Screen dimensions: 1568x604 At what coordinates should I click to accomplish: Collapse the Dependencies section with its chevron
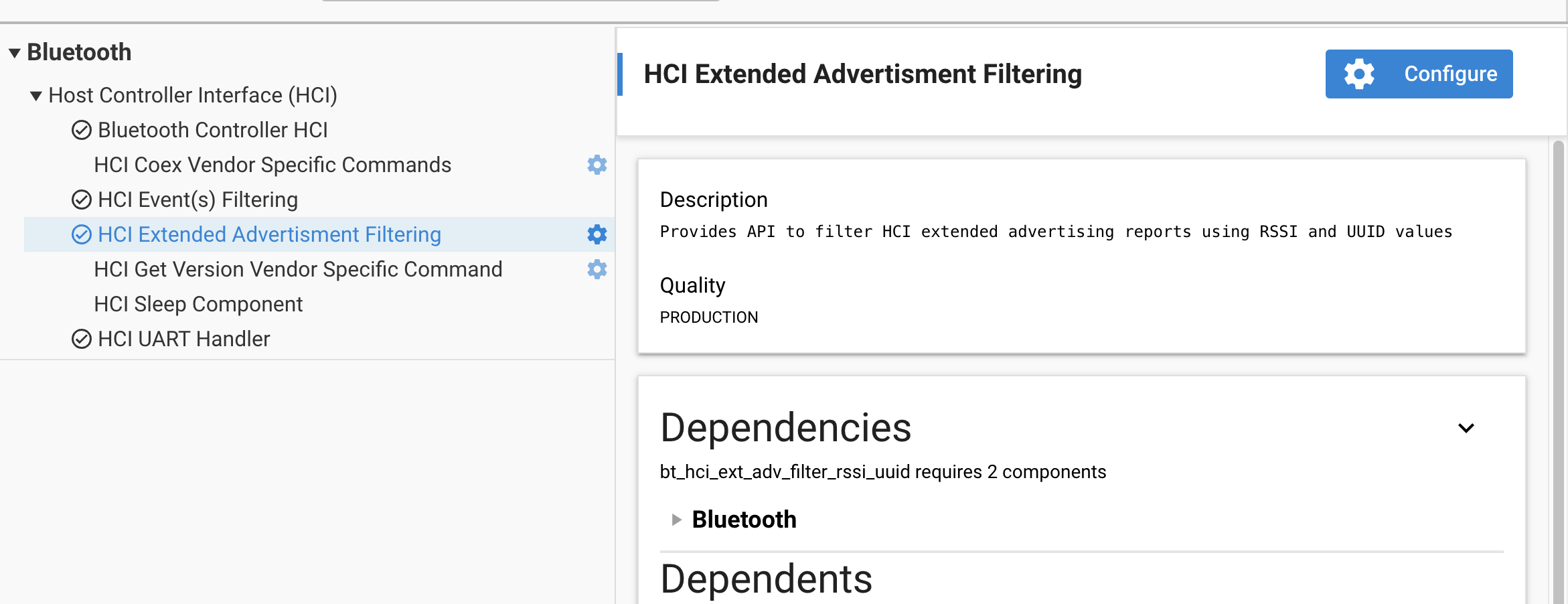coord(1466,428)
